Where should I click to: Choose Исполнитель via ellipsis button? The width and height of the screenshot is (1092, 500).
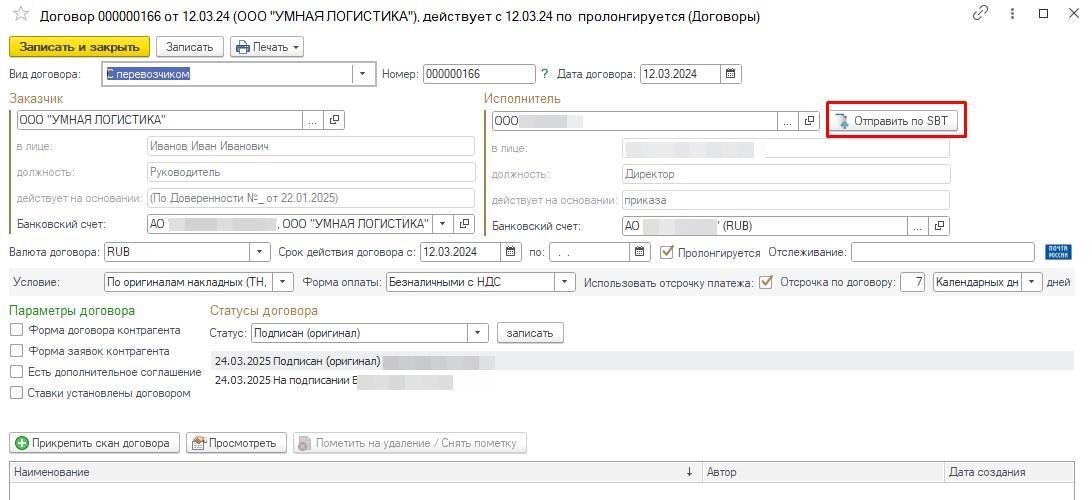pyautogui.click(x=788, y=121)
